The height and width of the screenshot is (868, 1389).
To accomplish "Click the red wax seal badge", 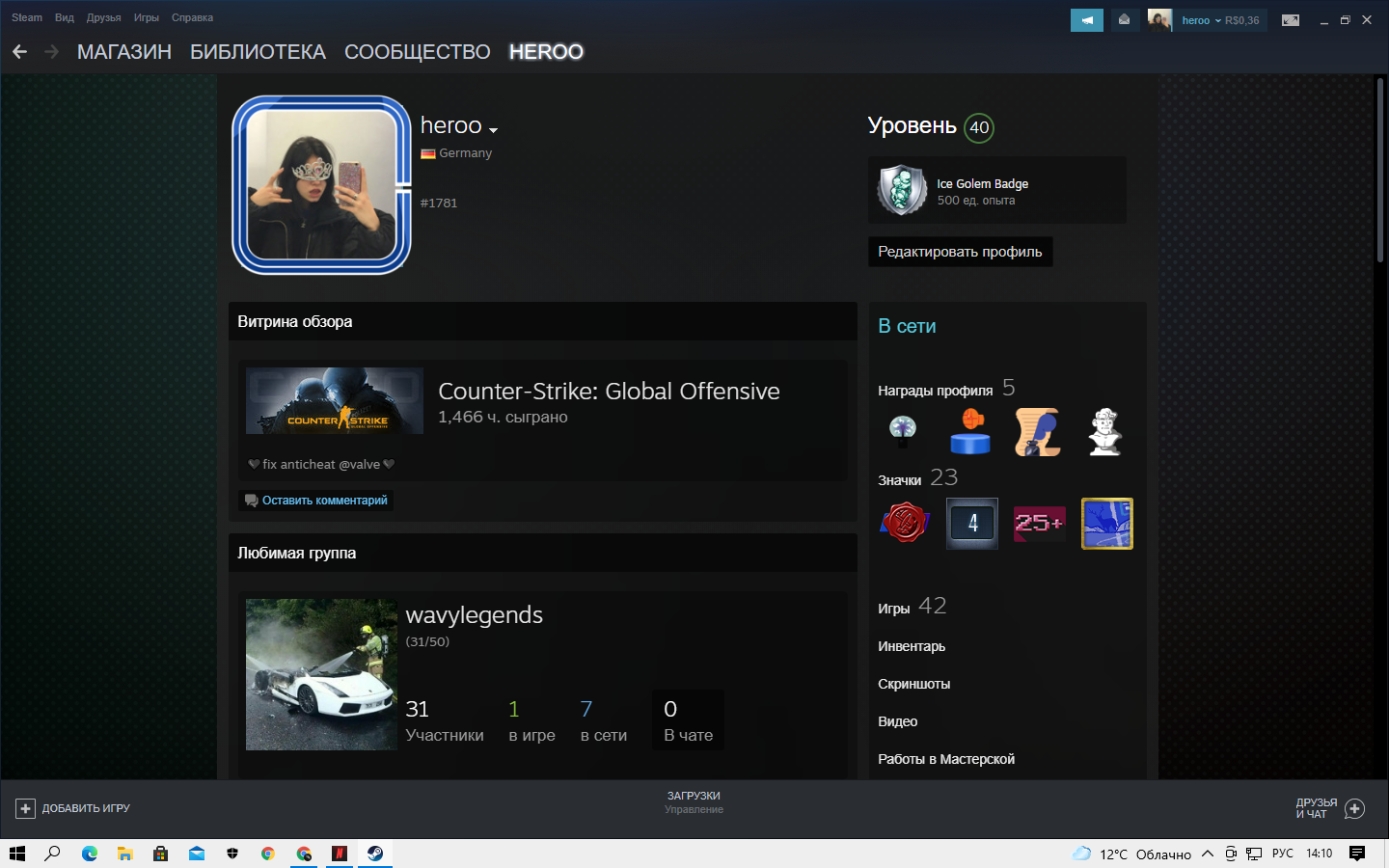I will point(905,524).
